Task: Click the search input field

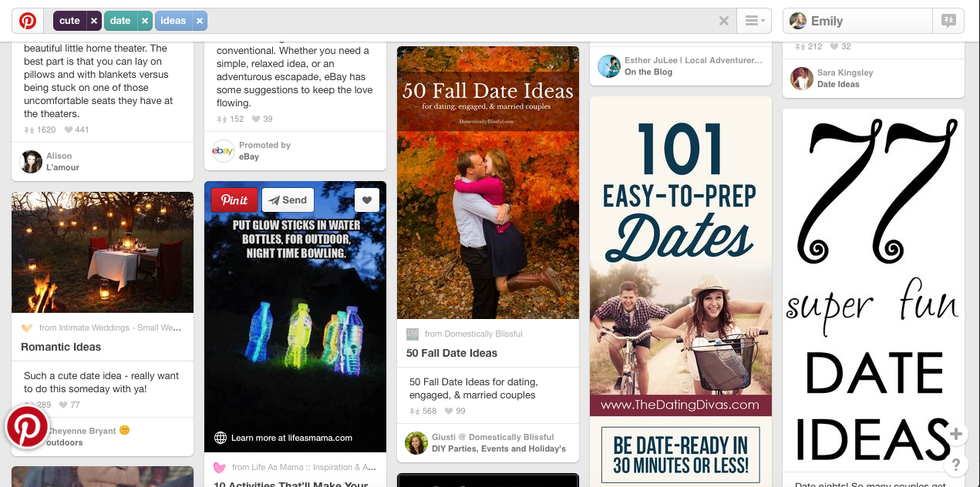Action: click(x=460, y=21)
